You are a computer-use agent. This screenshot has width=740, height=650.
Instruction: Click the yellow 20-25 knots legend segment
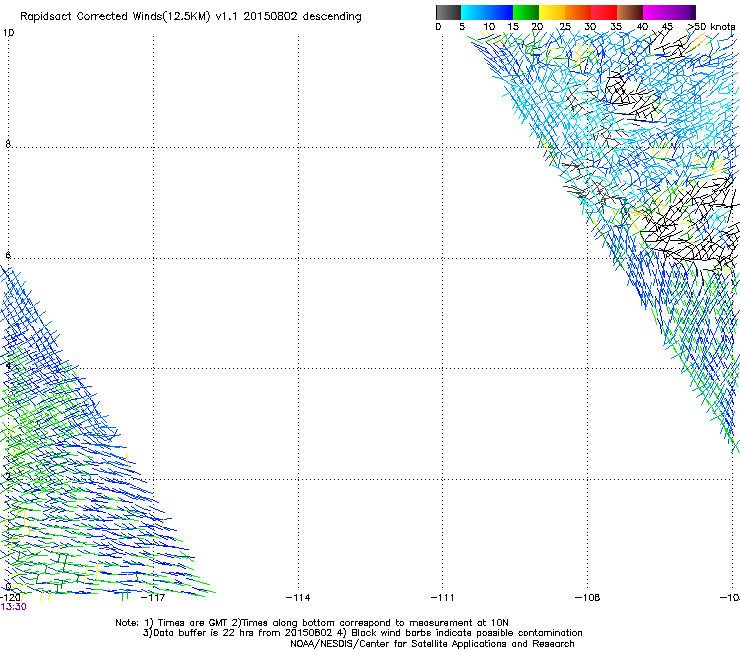coord(552,12)
